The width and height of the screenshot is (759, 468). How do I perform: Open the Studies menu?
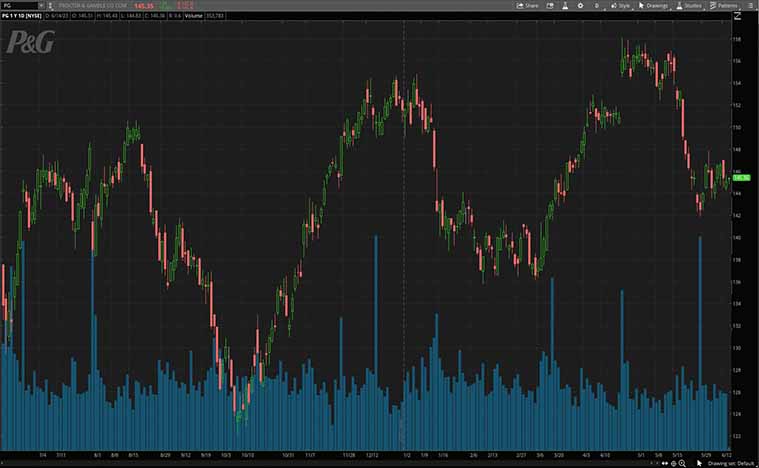689,6
